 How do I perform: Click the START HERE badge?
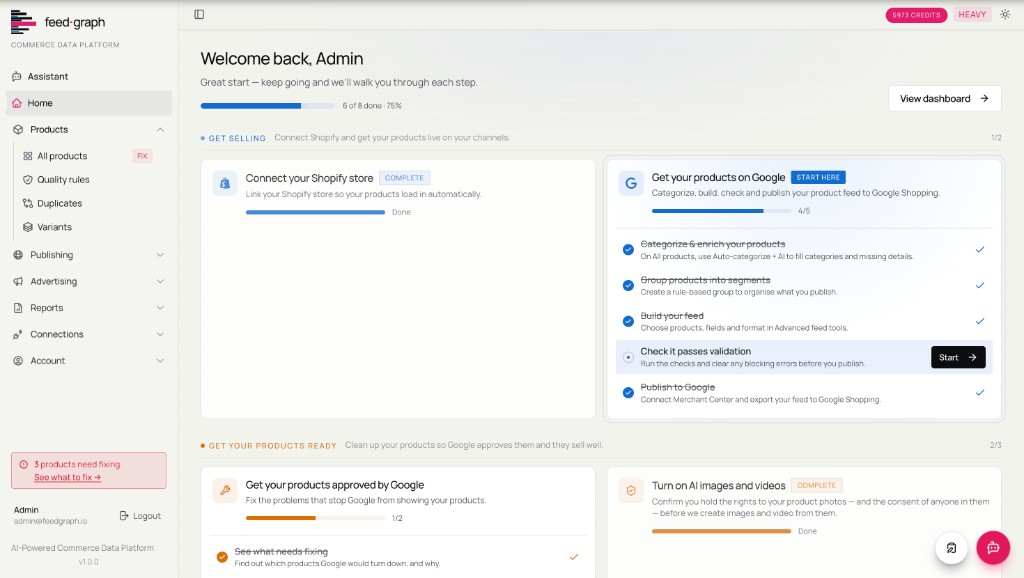point(818,178)
